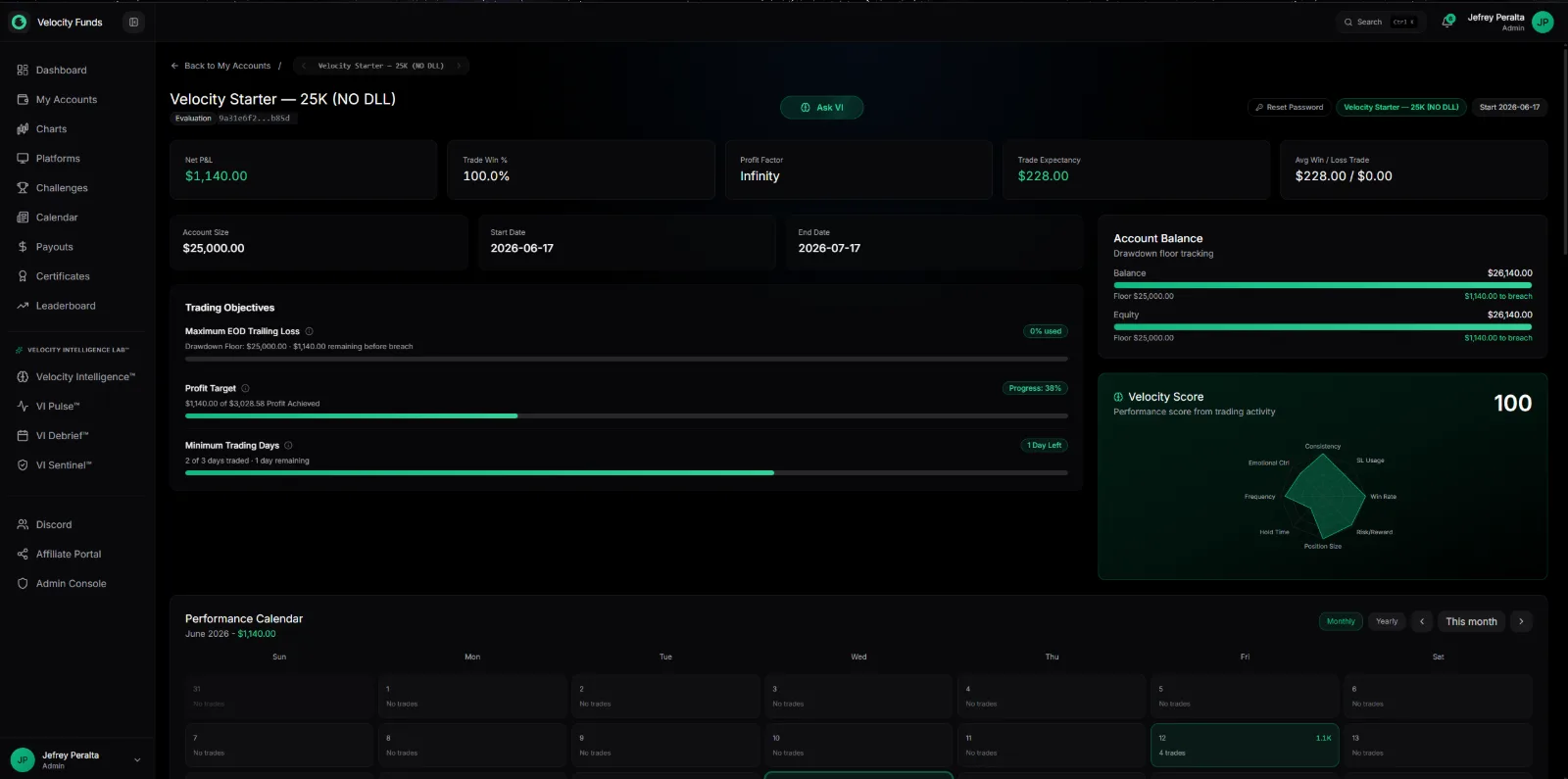Expand the Jefrey Peralta user menu chevron

pyautogui.click(x=137, y=759)
